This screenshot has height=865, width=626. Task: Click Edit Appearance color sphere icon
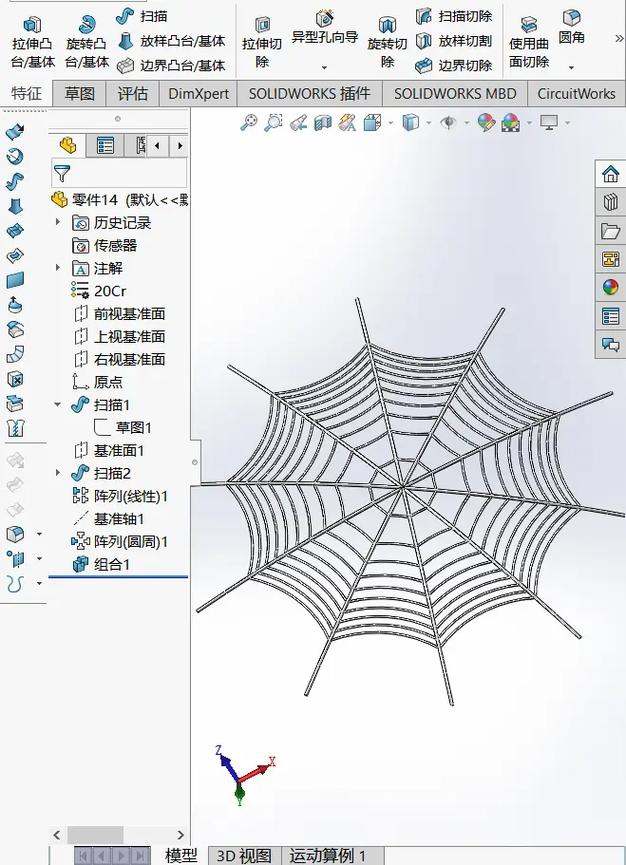pyautogui.click(x=486, y=122)
